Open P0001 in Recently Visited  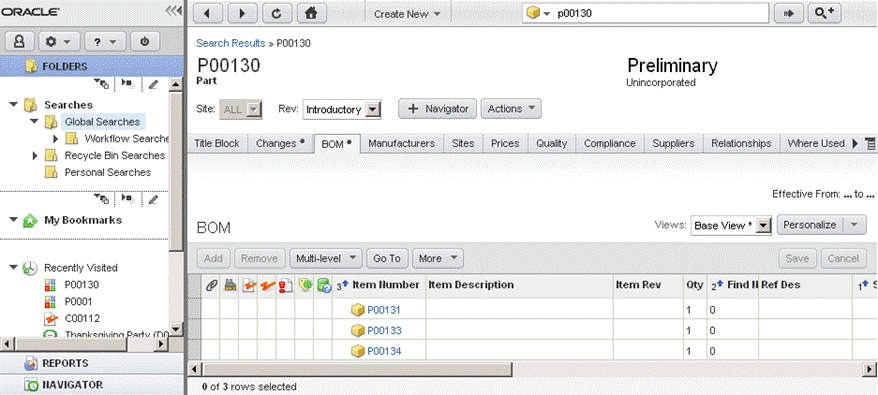(78, 301)
